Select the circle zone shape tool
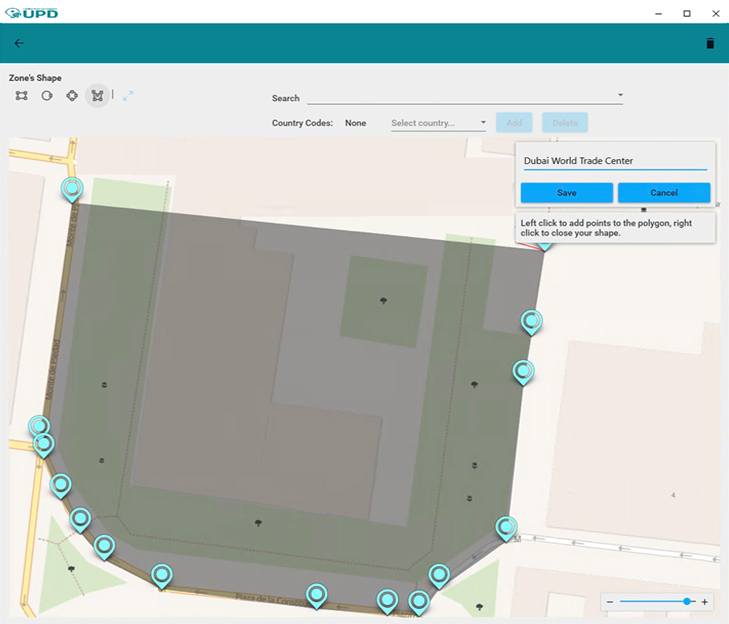This screenshot has width=729, height=624. [x=46, y=96]
